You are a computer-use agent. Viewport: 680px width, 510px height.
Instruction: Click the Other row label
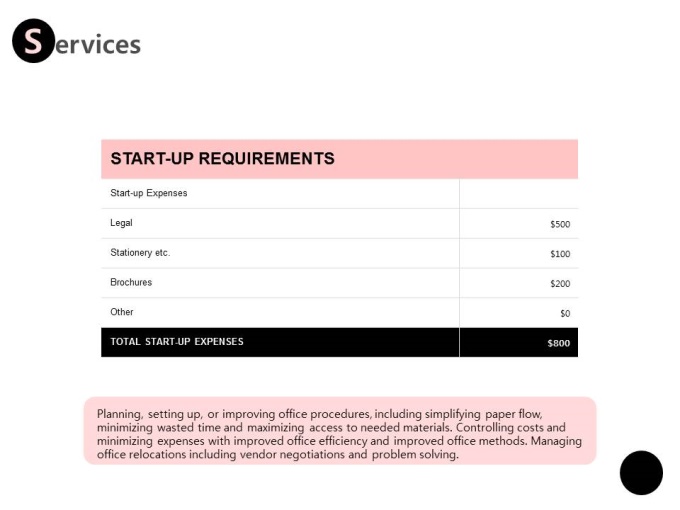tap(121, 312)
